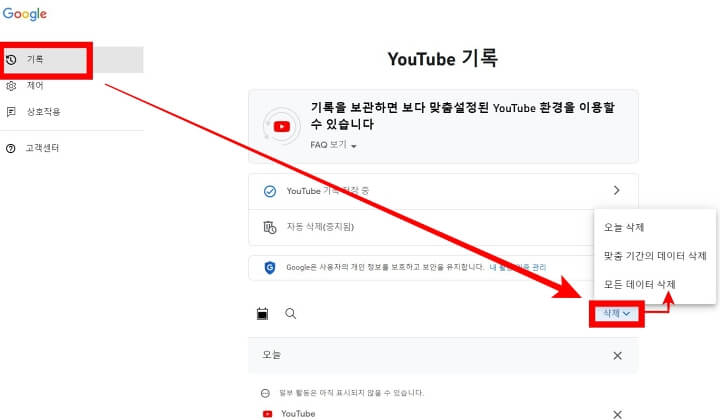This screenshot has height=420, width=720.
Task: Remove the YouTube activity entry with X
Action: click(618, 414)
